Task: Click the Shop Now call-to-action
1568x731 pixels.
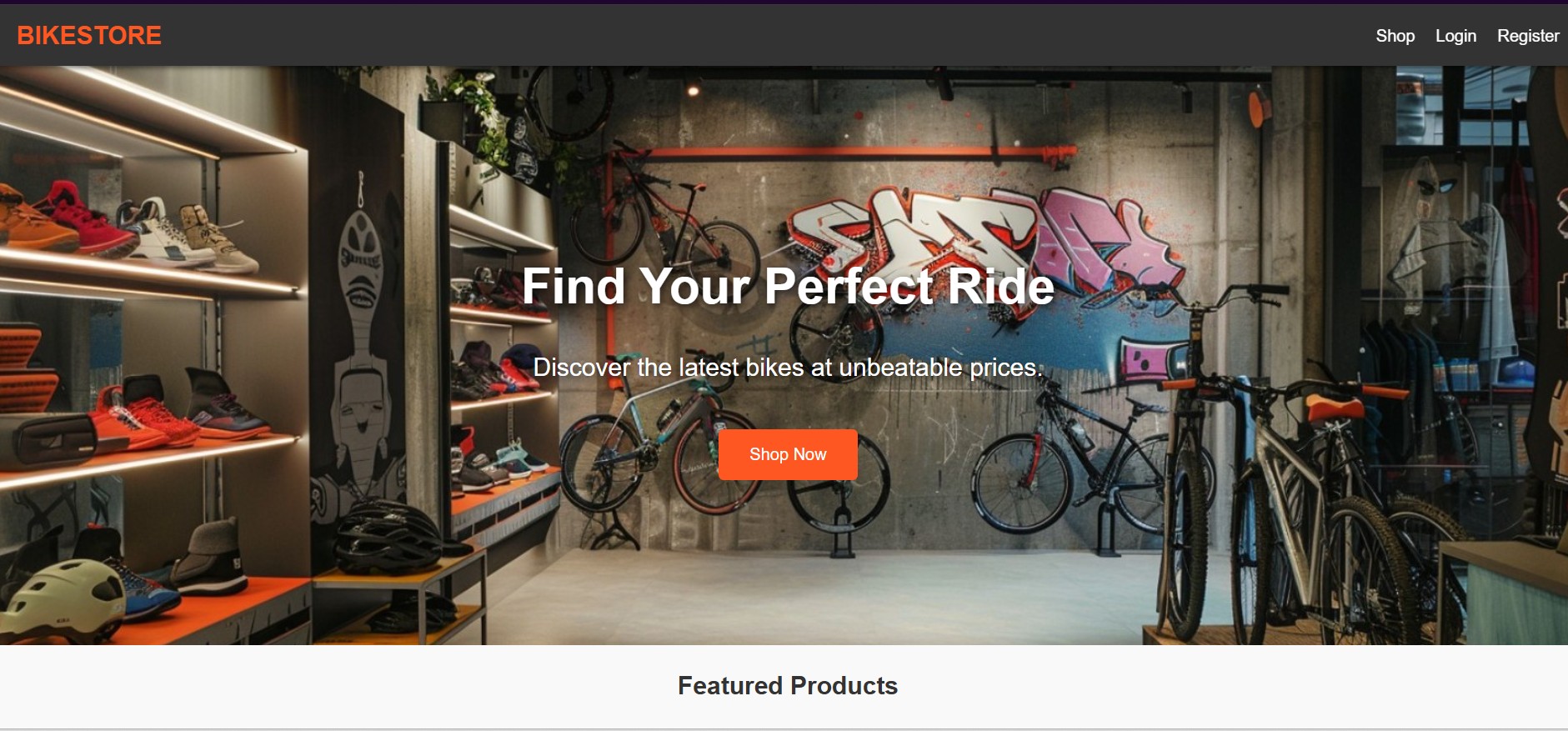Action: click(787, 454)
